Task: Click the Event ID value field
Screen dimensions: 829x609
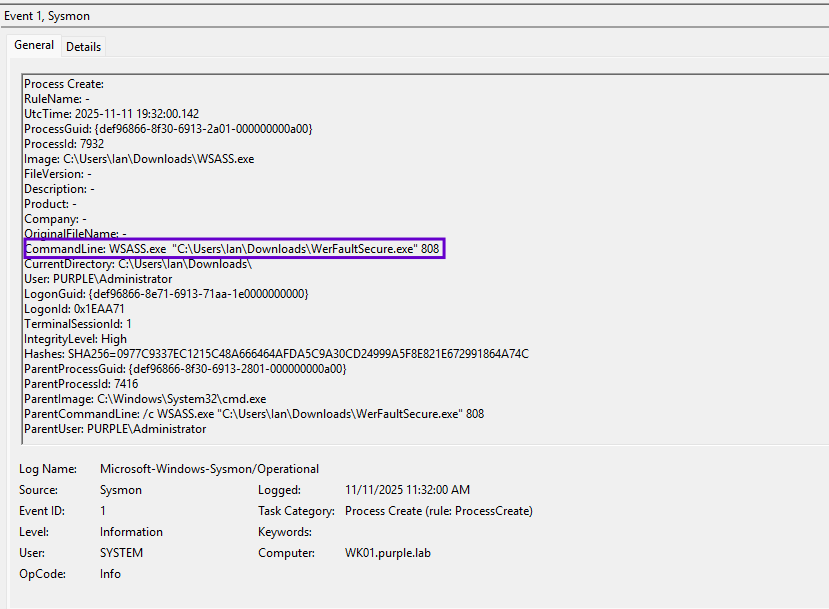Action: [104, 511]
